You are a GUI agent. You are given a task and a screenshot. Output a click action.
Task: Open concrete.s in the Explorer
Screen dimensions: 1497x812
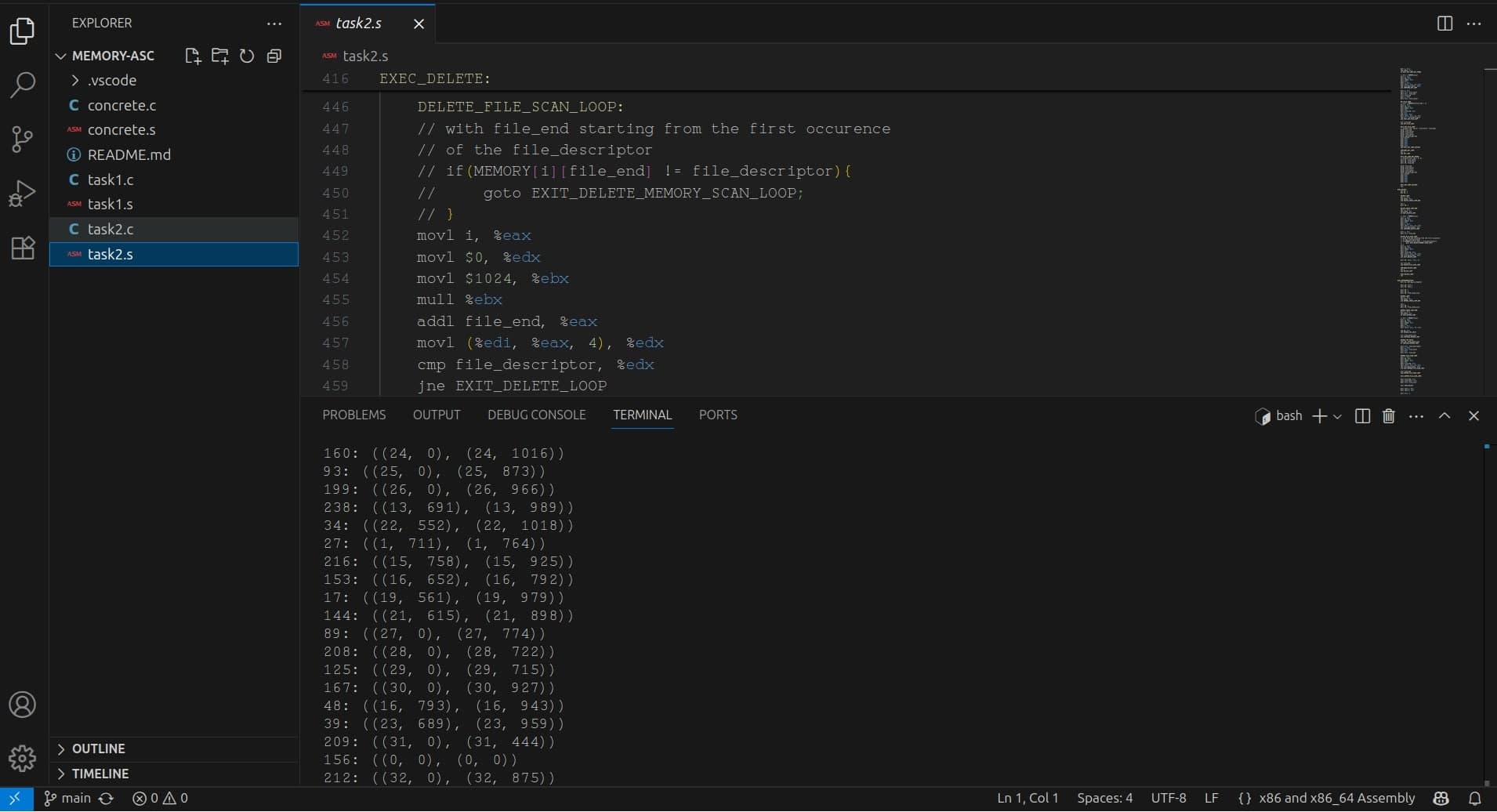click(174, 130)
